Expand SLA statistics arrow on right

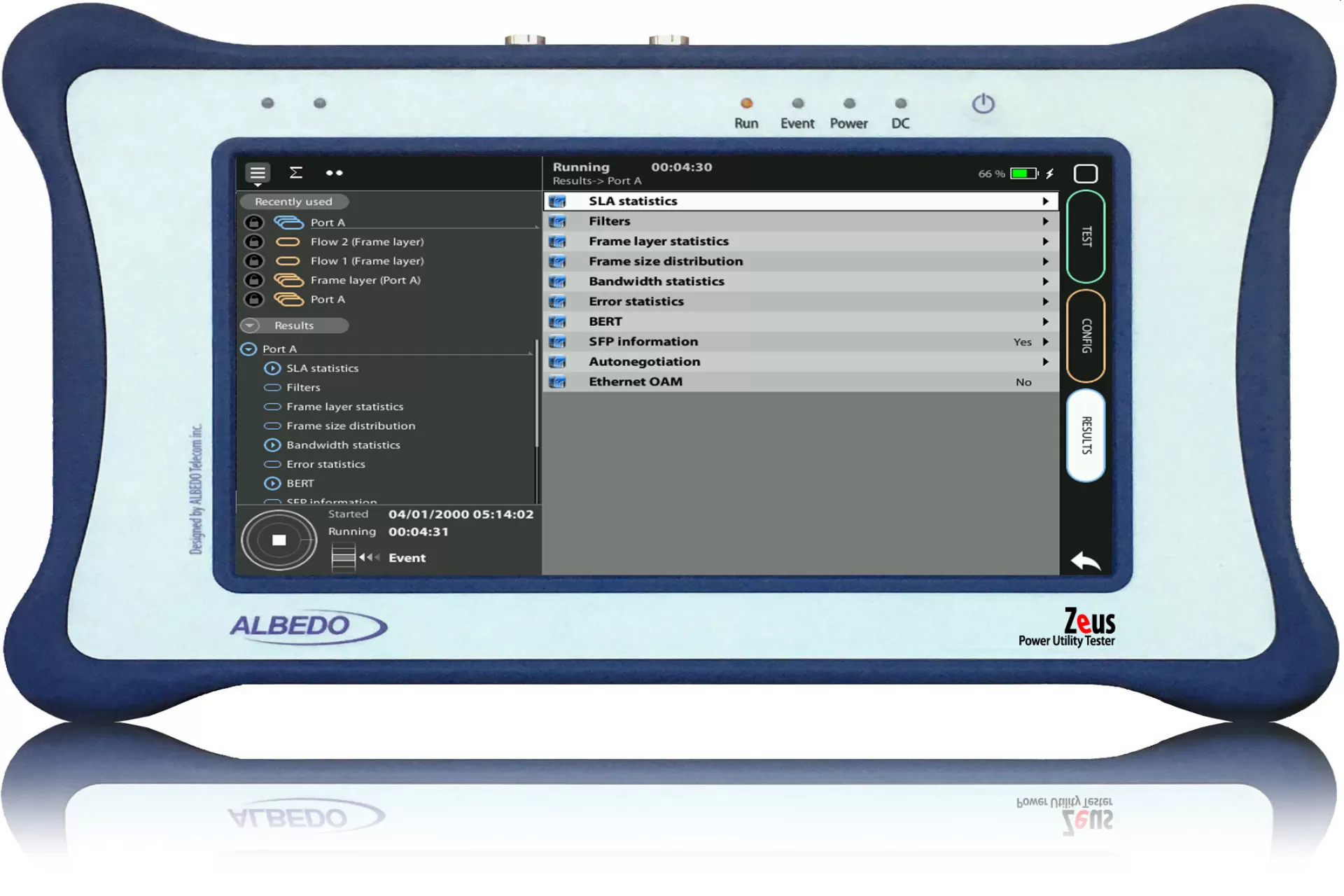click(x=1045, y=202)
